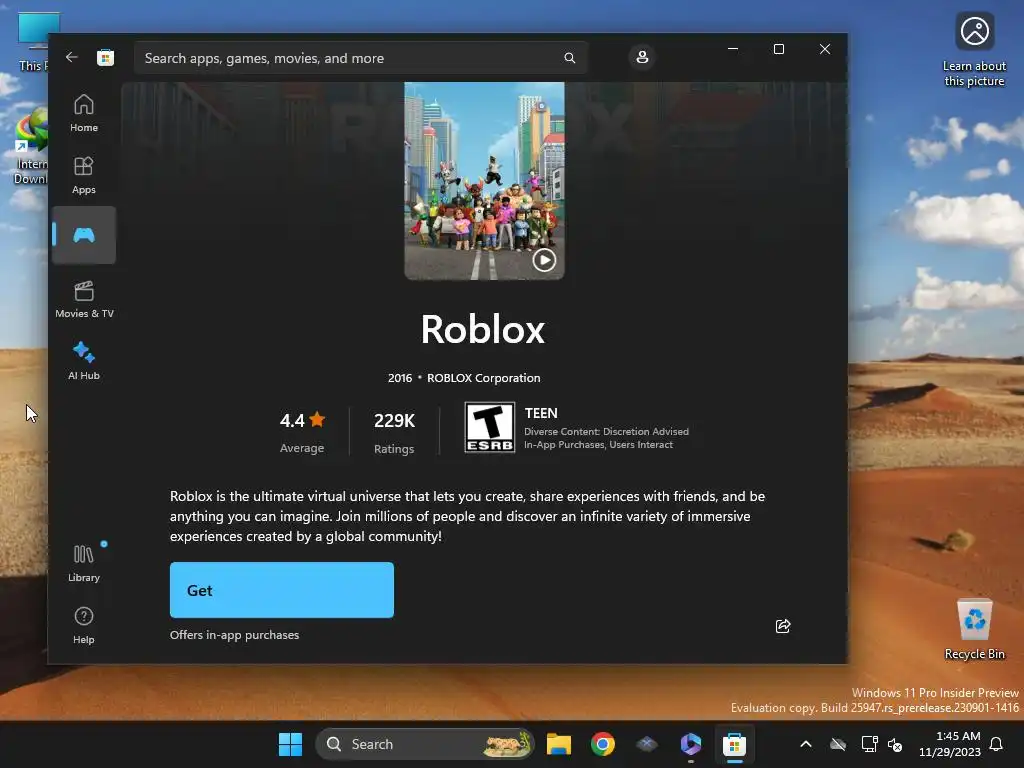The height and width of the screenshot is (768, 1024).
Task: Click ROBLOX Corporation publisher link
Action: pos(483,378)
